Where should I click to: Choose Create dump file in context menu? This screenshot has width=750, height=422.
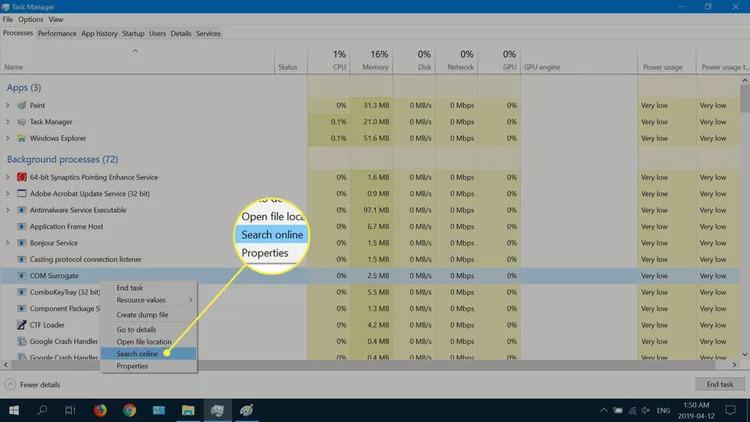[149, 315]
